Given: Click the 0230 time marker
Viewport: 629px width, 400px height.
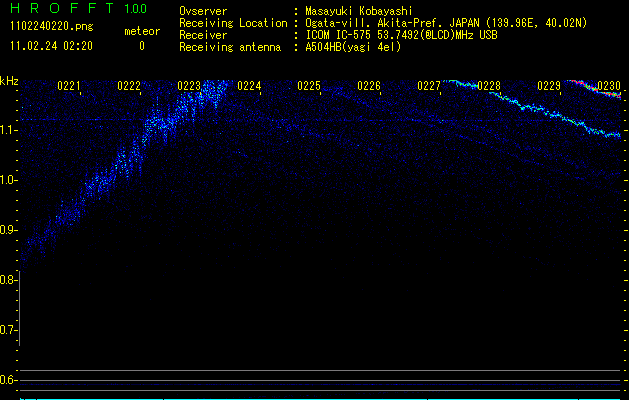Looking at the screenshot, I should pyautogui.click(x=609, y=86).
